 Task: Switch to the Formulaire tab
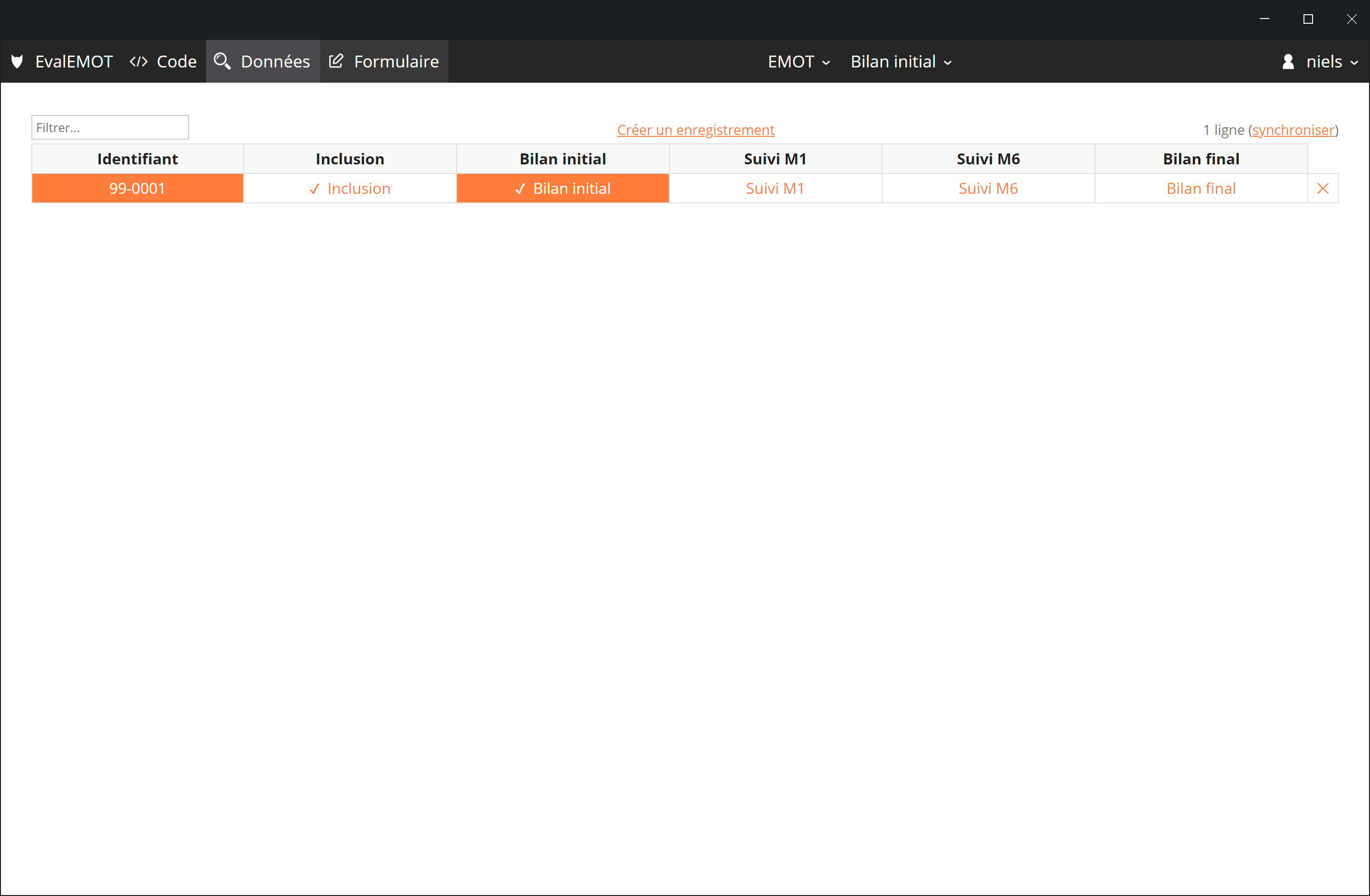click(396, 62)
